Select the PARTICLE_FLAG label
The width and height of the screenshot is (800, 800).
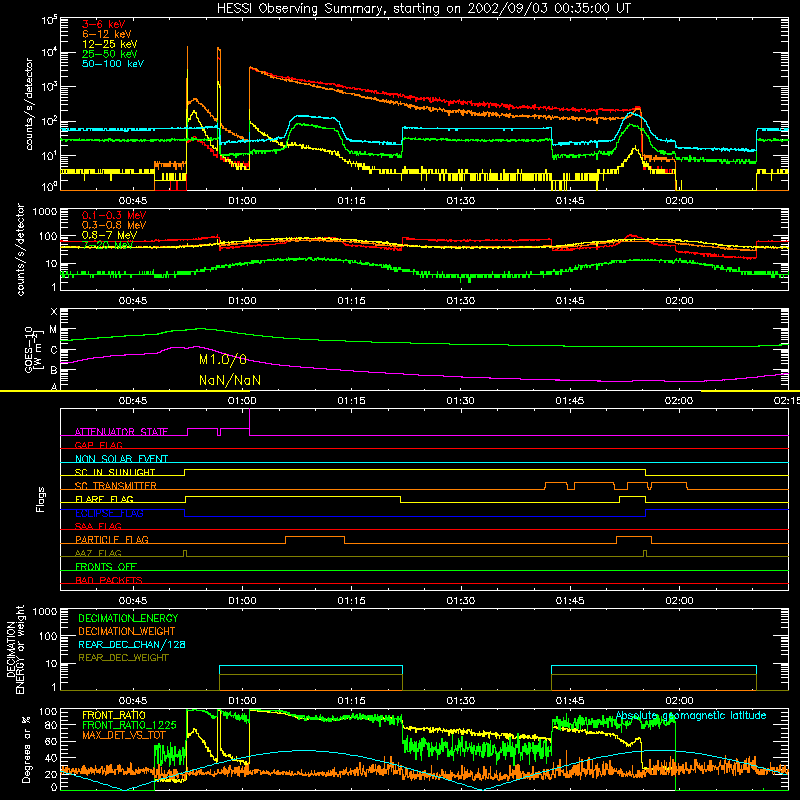pos(112,540)
